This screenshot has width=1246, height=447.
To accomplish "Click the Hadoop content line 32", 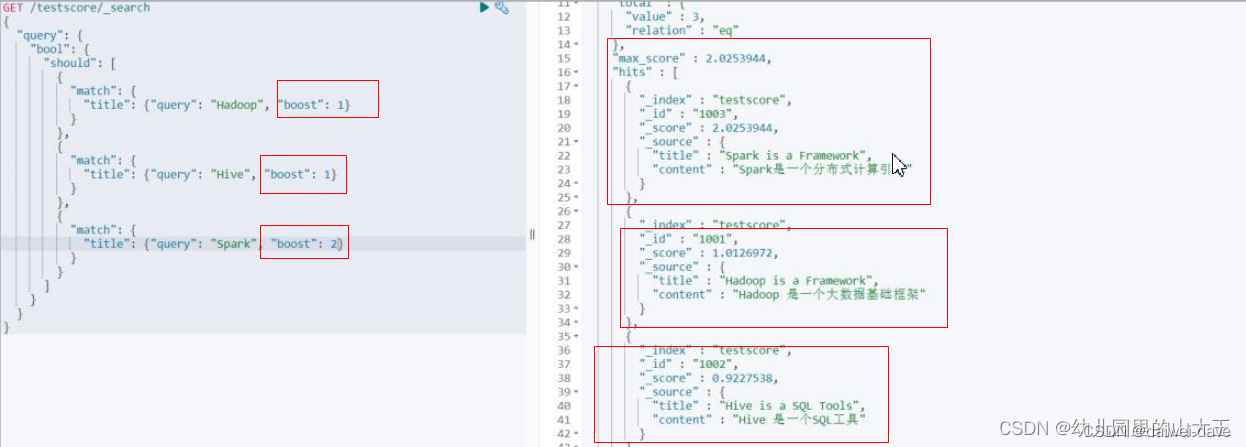I will 790,295.
